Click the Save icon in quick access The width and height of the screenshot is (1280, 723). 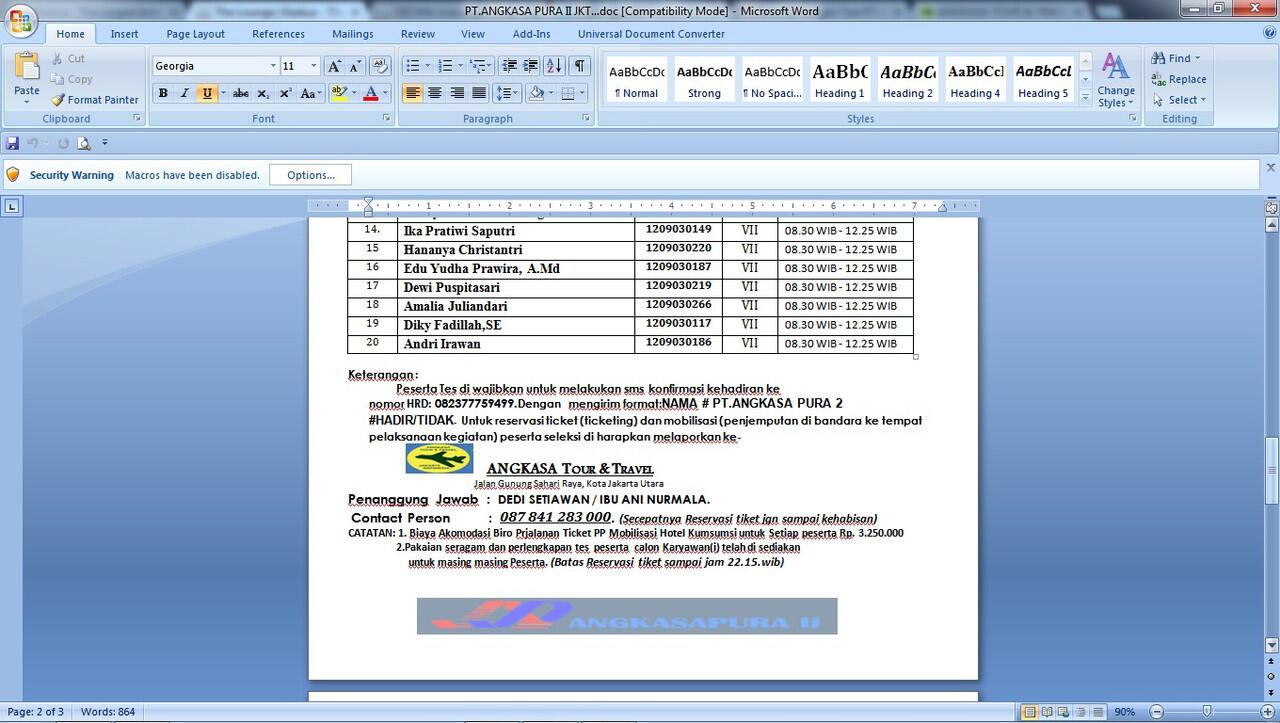[x=13, y=143]
